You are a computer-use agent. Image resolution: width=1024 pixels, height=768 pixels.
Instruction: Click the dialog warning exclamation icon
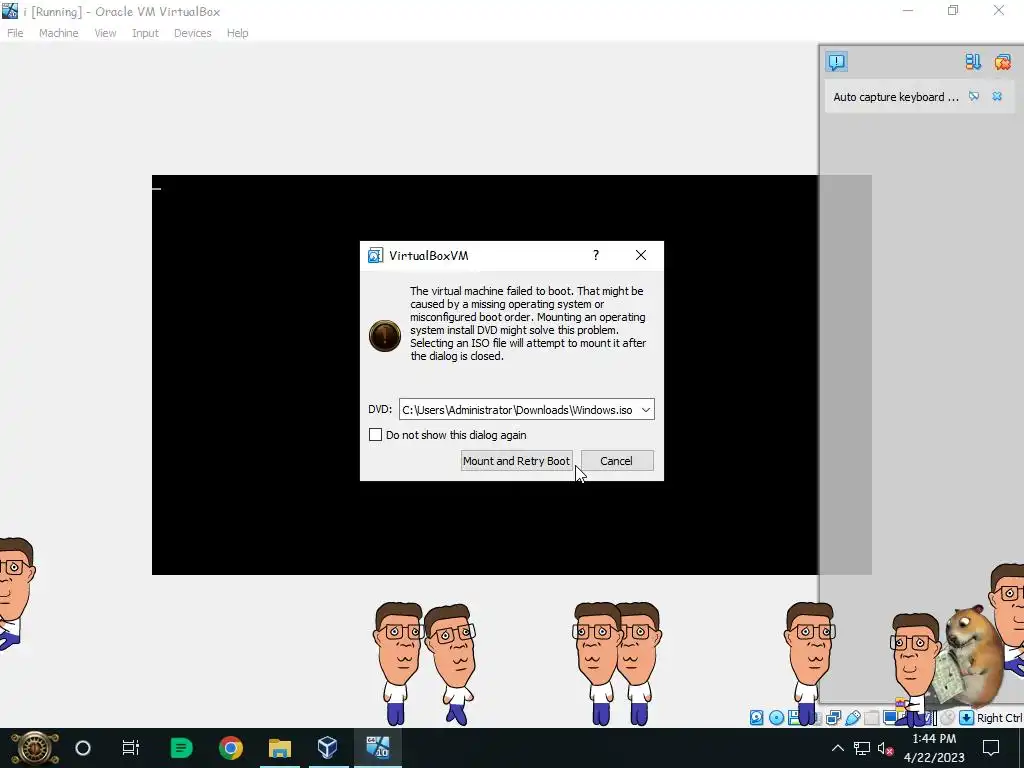385,336
